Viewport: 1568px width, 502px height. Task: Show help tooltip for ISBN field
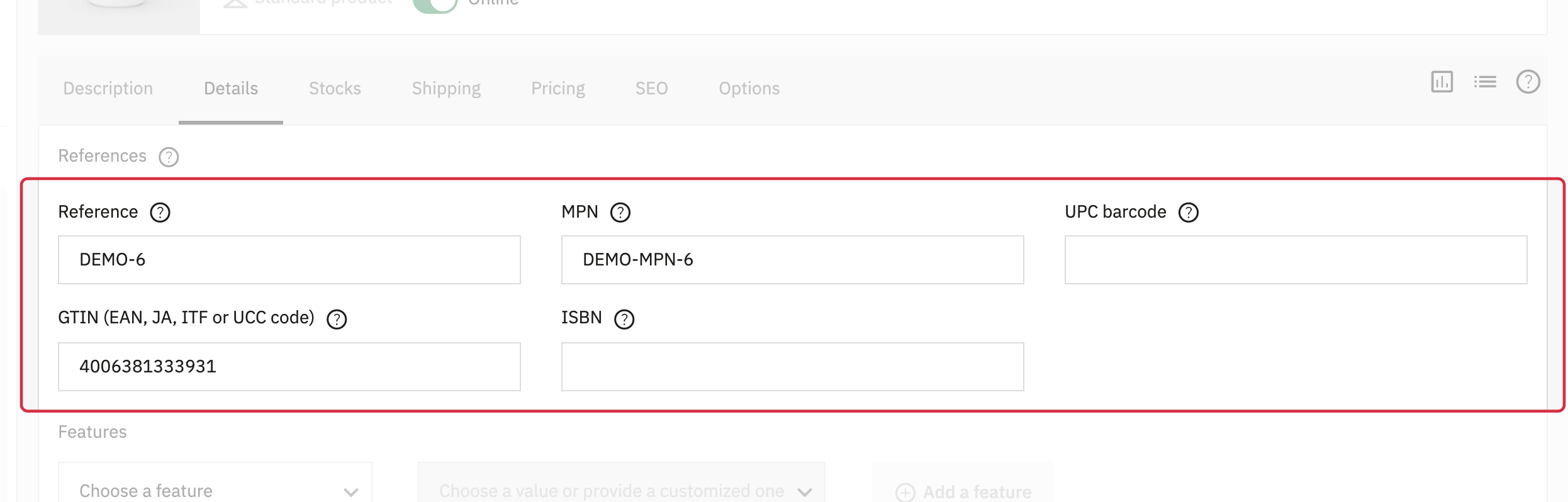click(x=624, y=320)
